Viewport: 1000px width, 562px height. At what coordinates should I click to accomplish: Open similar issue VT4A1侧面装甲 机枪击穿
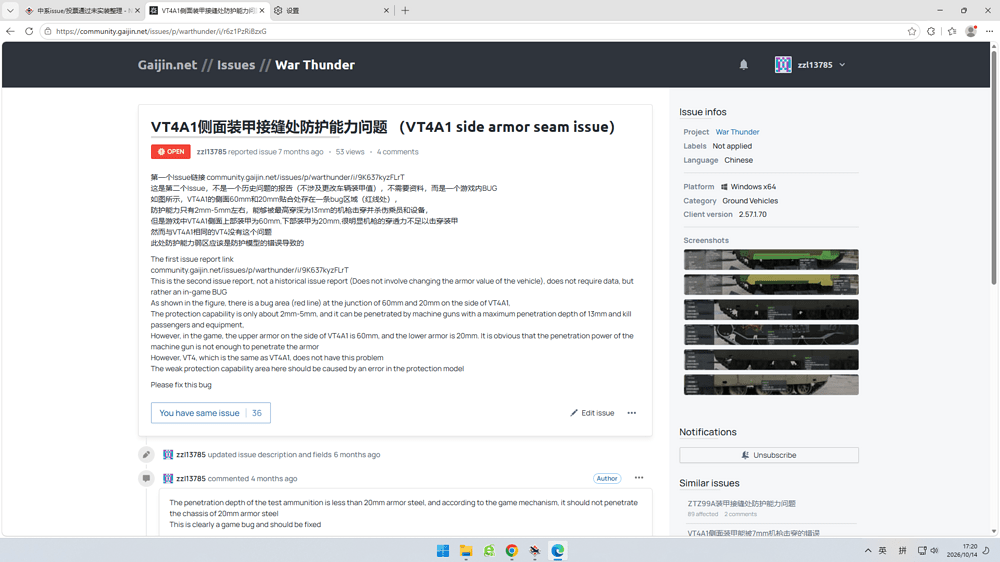pos(753,533)
